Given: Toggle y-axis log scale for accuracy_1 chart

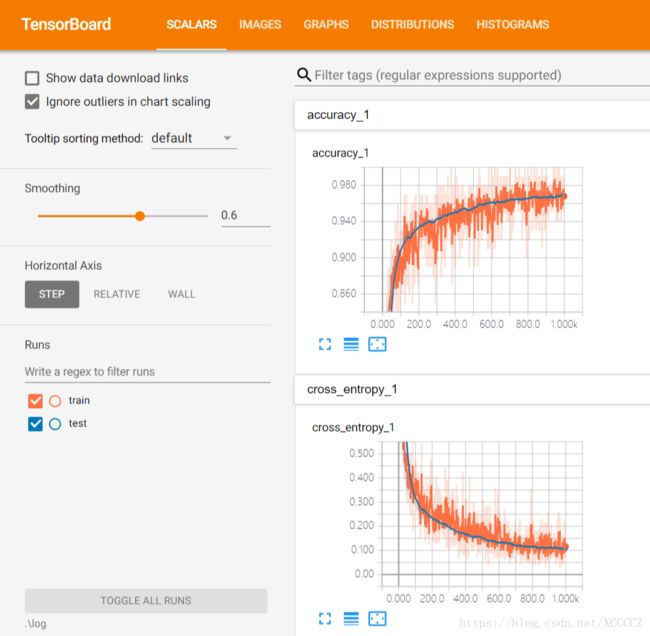Looking at the screenshot, I should point(351,344).
